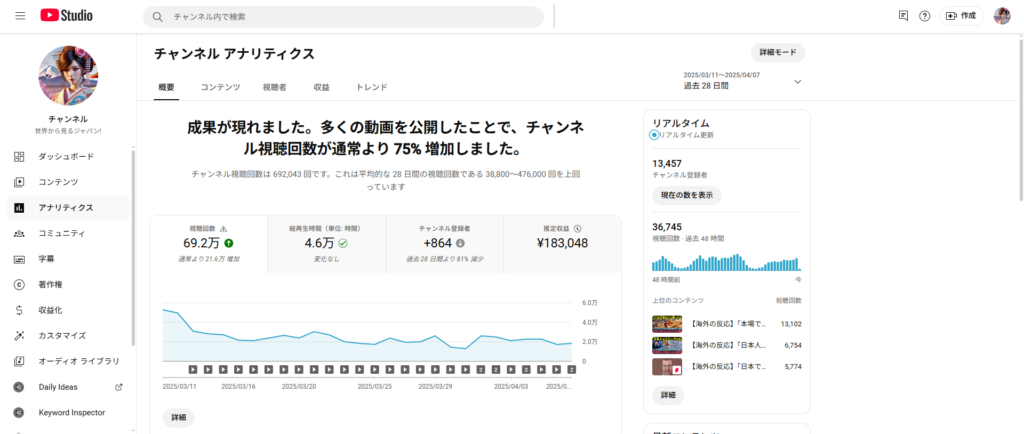Open ダッシュボード from the sidebar
This screenshot has height=434, width=1024.
[x=66, y=156]
